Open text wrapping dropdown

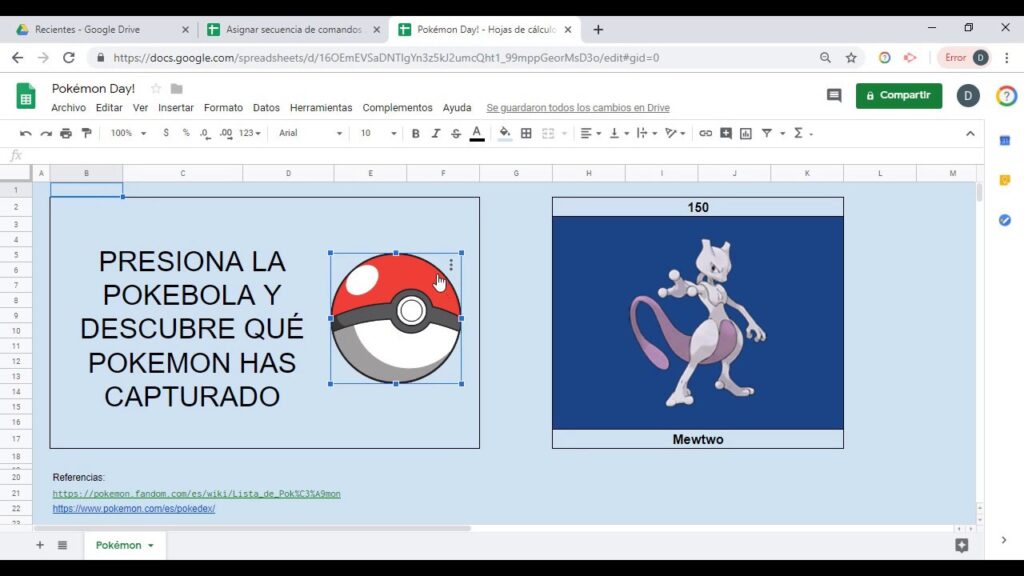[x=647, y=133]
